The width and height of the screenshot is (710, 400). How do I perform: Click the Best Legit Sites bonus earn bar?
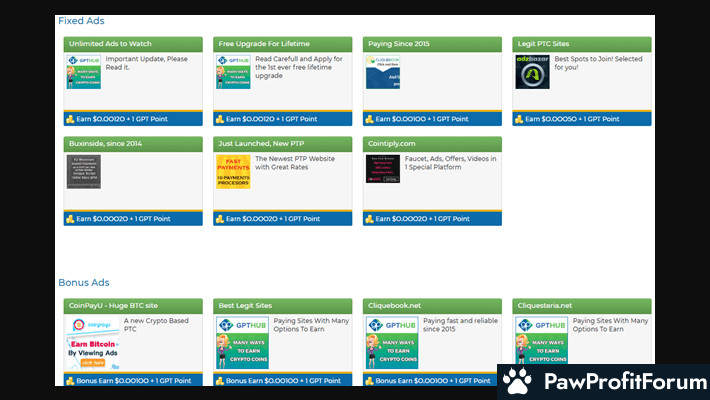coord(282,381)
